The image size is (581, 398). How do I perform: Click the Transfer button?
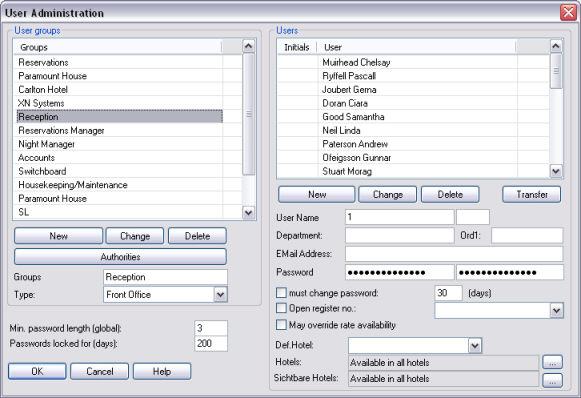[532, 195]
